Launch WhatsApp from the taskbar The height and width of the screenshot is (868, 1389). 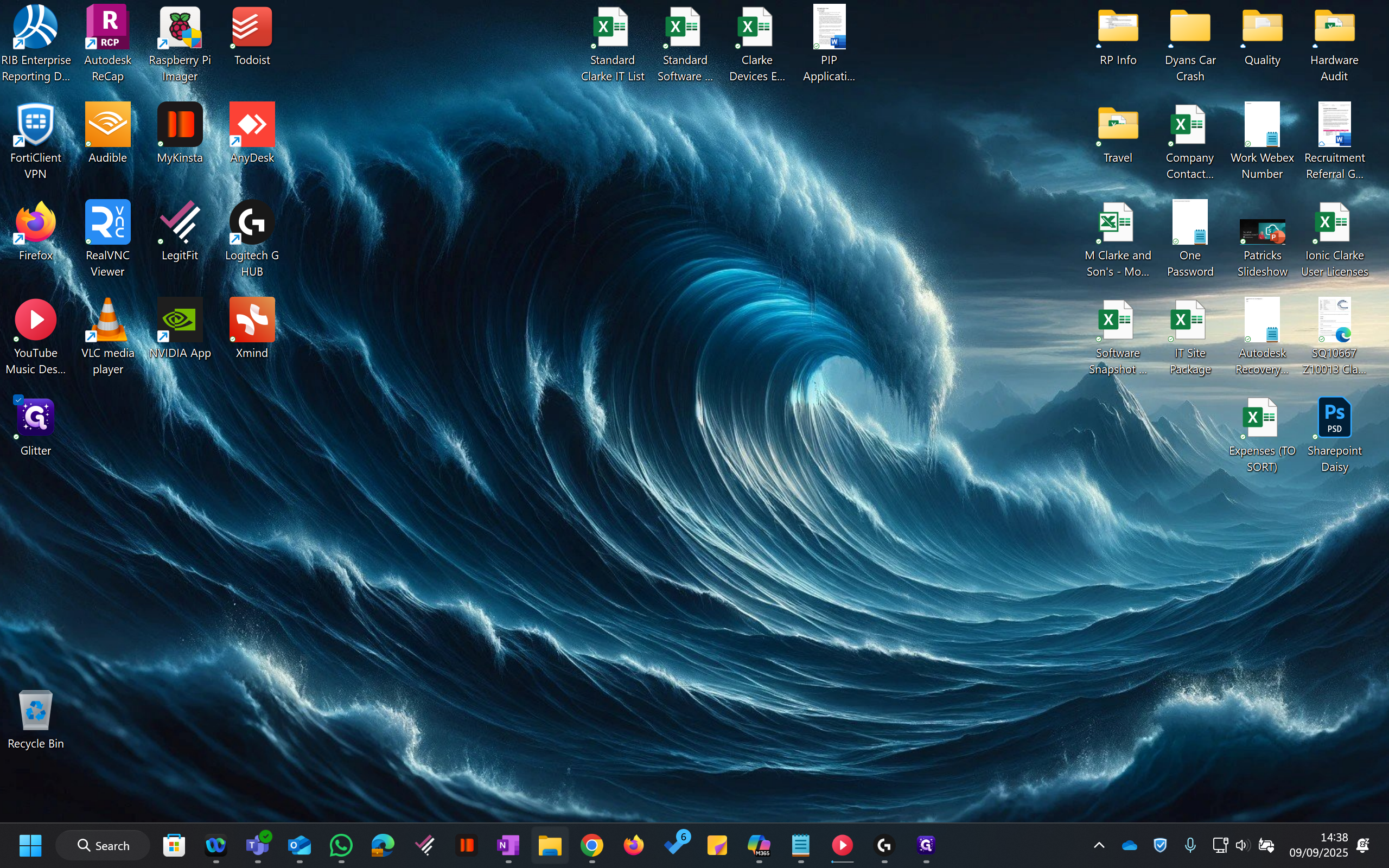tap(341, 845)
